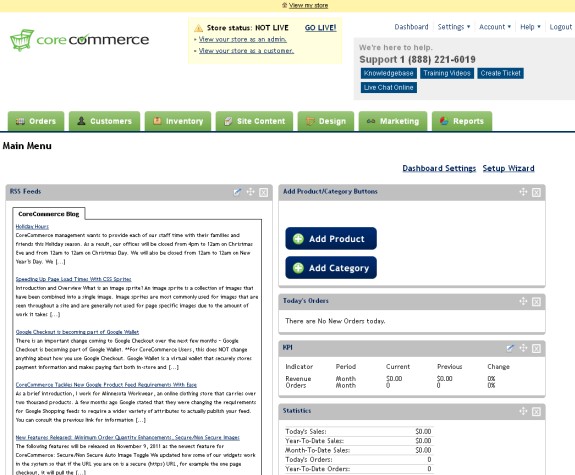Open the Site Content tab label
575x475 pixels.
261,121
